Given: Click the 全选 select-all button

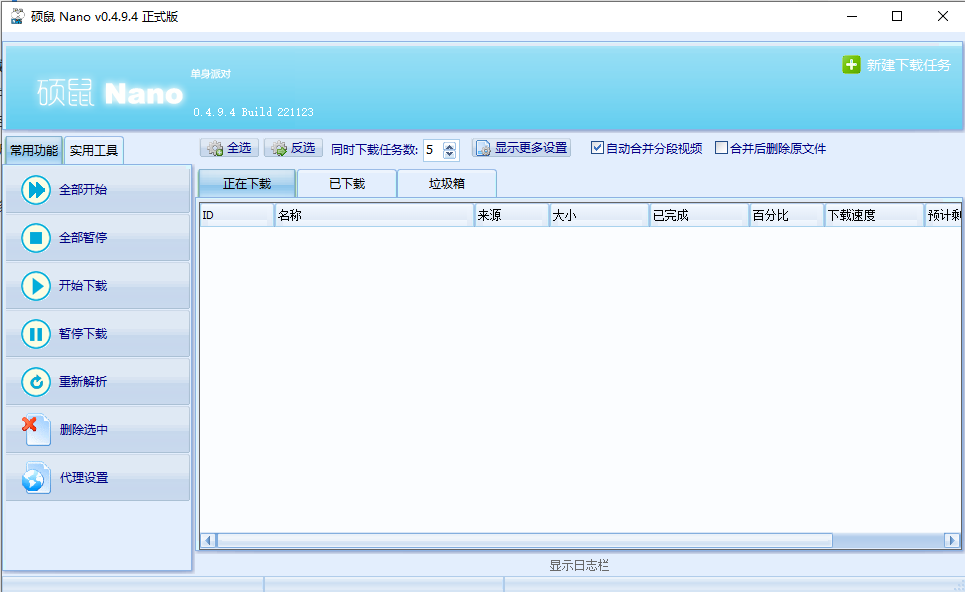Looking at the screenshot, I should [230, 148].
